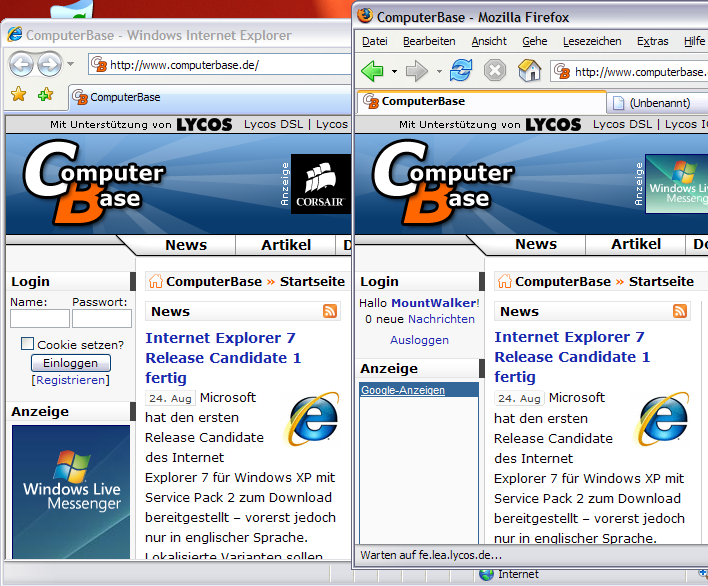
Task: Click the IE logo image in Internet Explorer article
Action: (312, 419)
